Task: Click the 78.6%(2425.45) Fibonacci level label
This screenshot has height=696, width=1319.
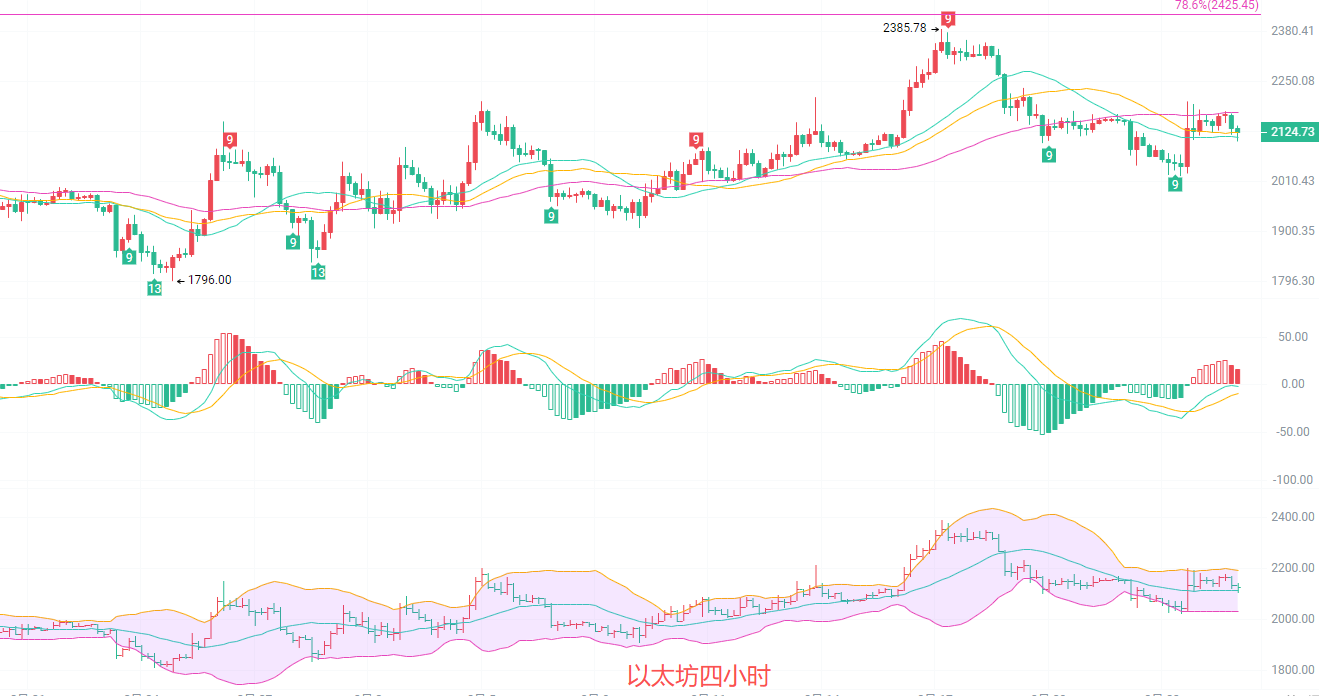Action: click(x=1217, y=5)
